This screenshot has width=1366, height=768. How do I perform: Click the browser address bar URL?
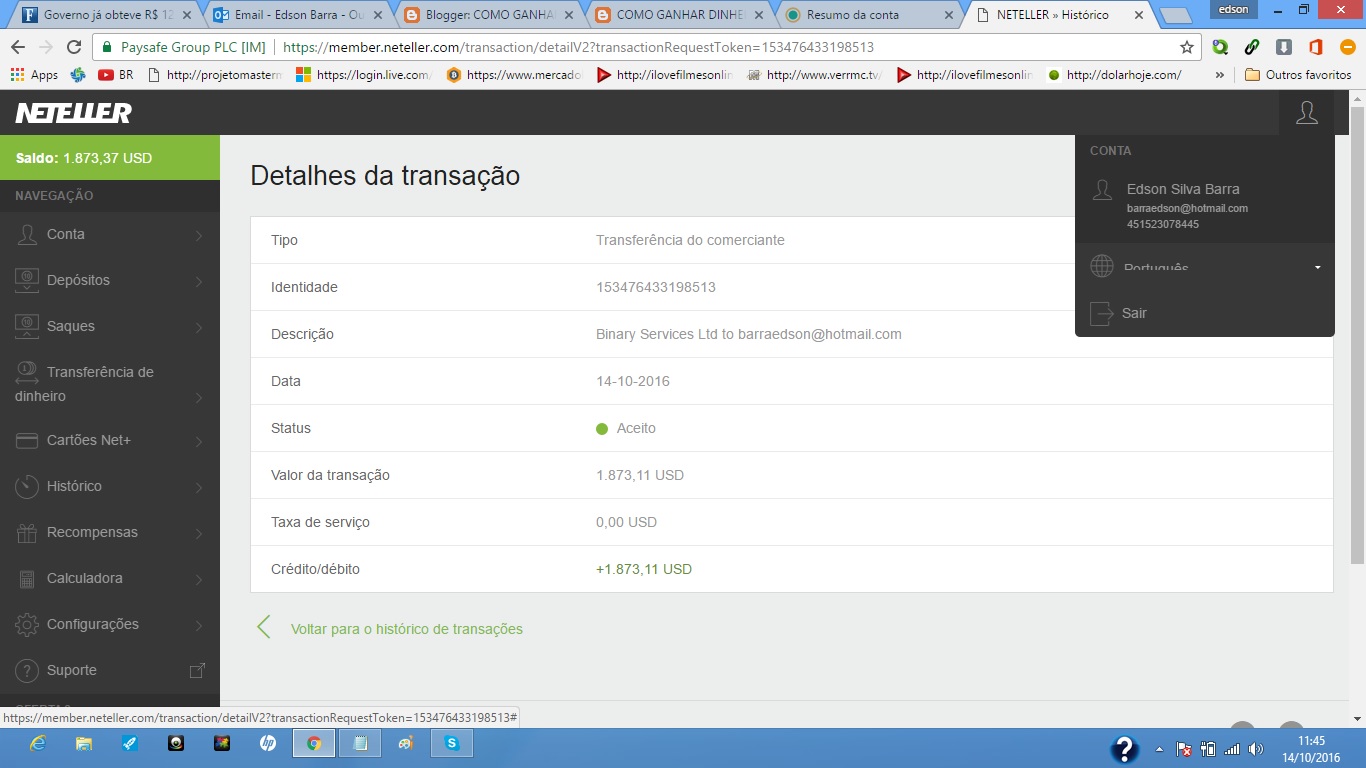tap(579, 47)
